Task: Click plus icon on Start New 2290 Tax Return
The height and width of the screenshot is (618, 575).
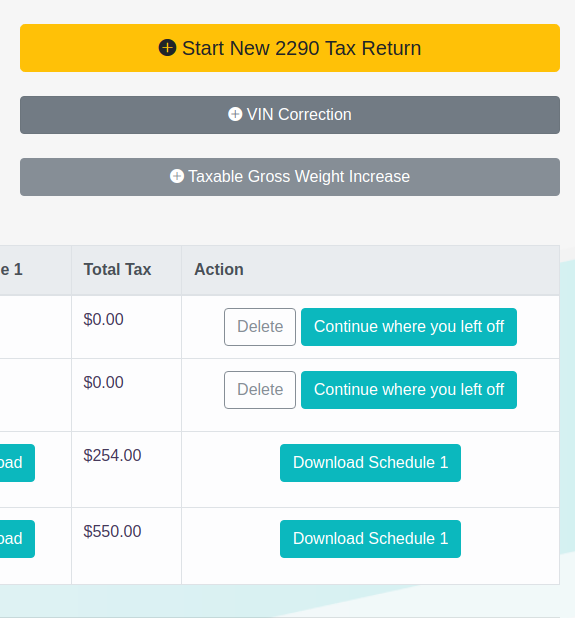Action: coord(167,48)
